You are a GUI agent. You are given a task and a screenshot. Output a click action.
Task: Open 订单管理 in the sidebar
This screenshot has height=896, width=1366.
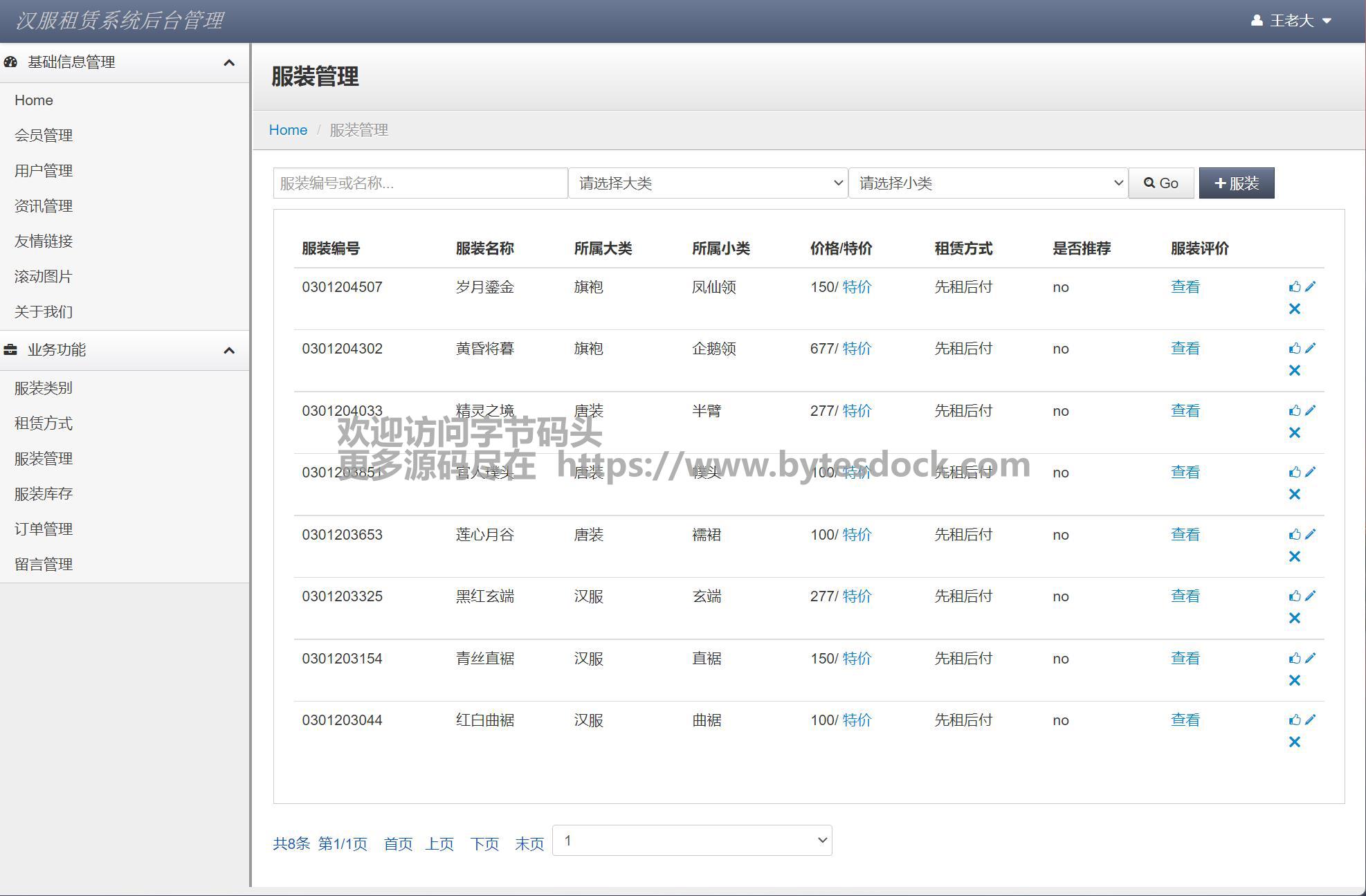point(44,529)
